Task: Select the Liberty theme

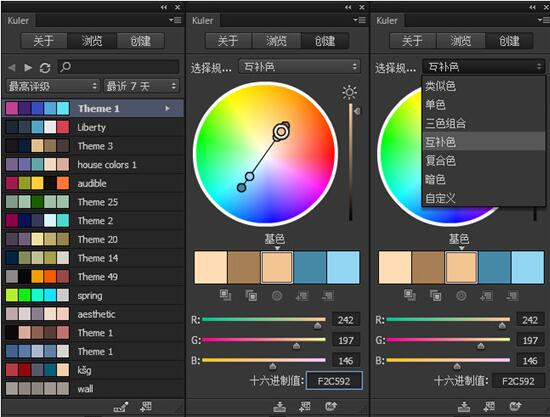Action: tap(93, 127)
